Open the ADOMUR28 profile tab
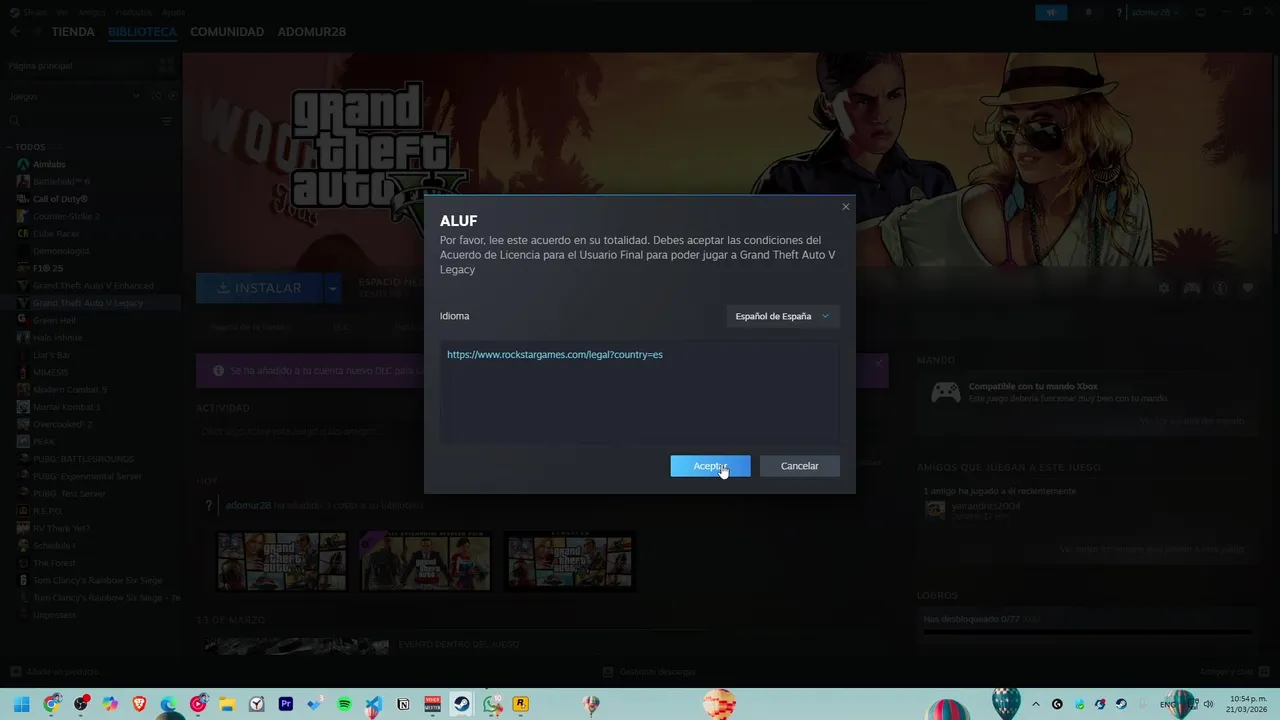Viewport: 1280px width, 720px height. pyautogui.click(x=312, y=32)
